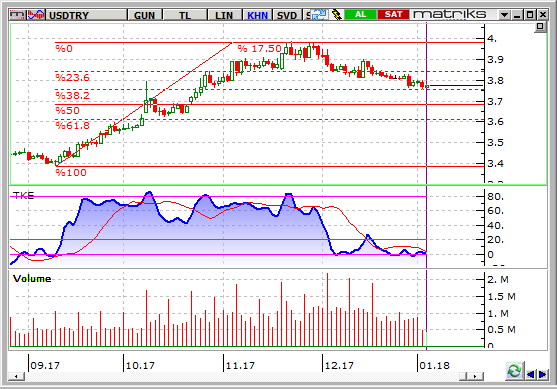Click the green AL buy button
The width and height of the screenshot is (557, 389).
pyautogui.click(x=361, y=15)
